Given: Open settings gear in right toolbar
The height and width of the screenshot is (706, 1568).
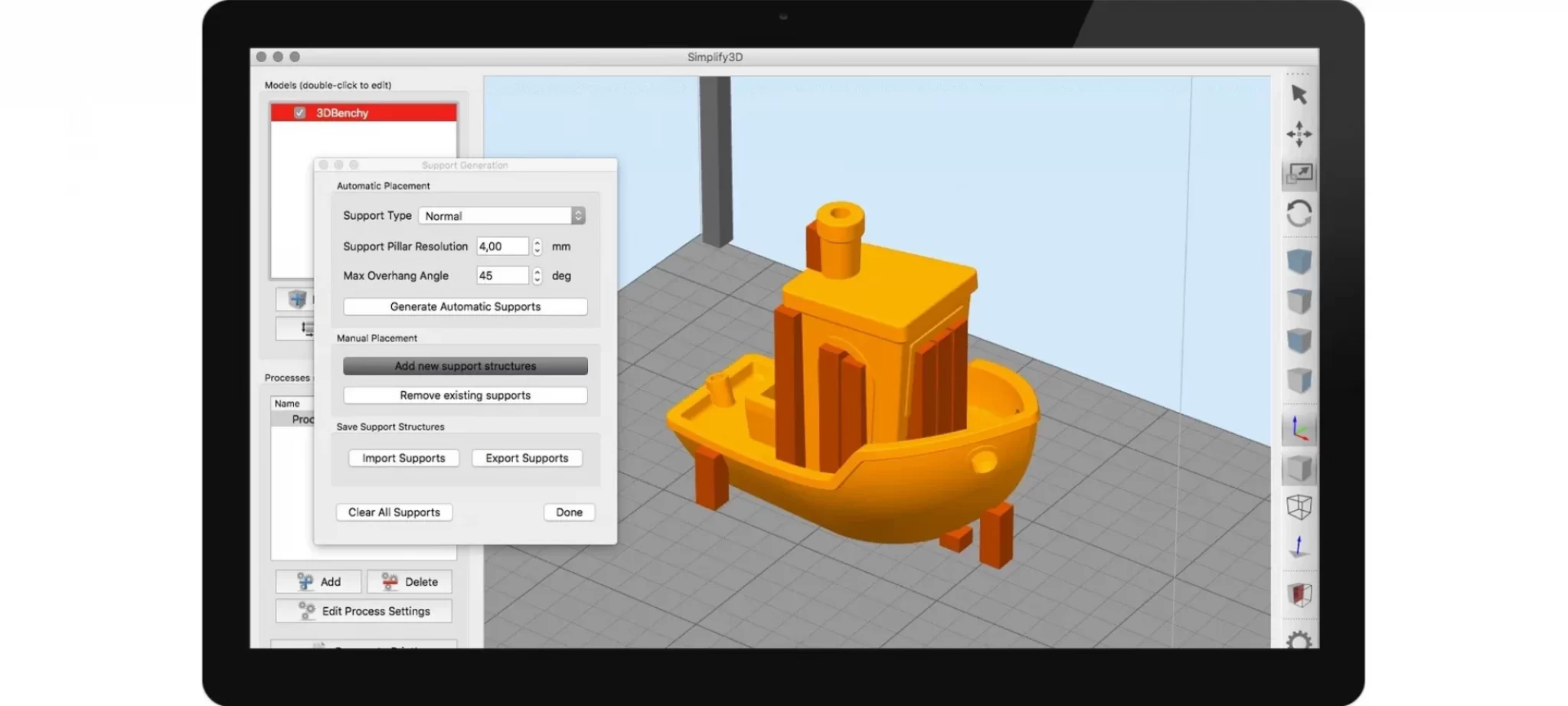Looking at the screenshot, I should (x=1299, y=640).
